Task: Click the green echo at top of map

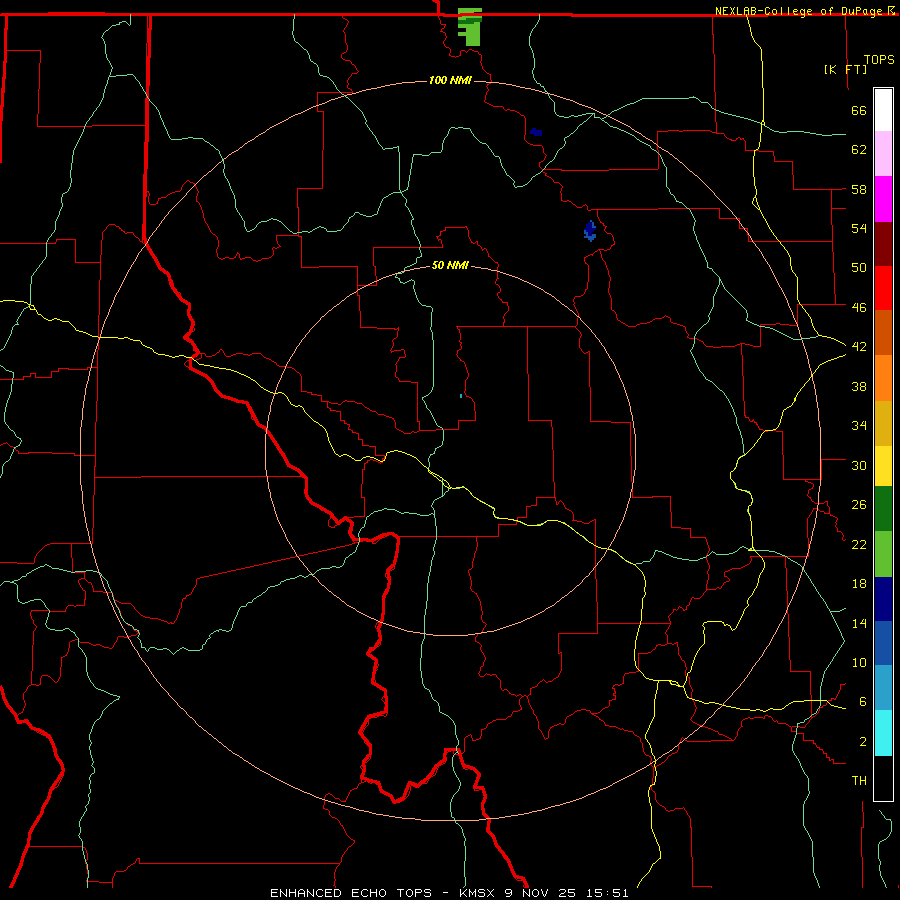Action: [x=470, y=27]
